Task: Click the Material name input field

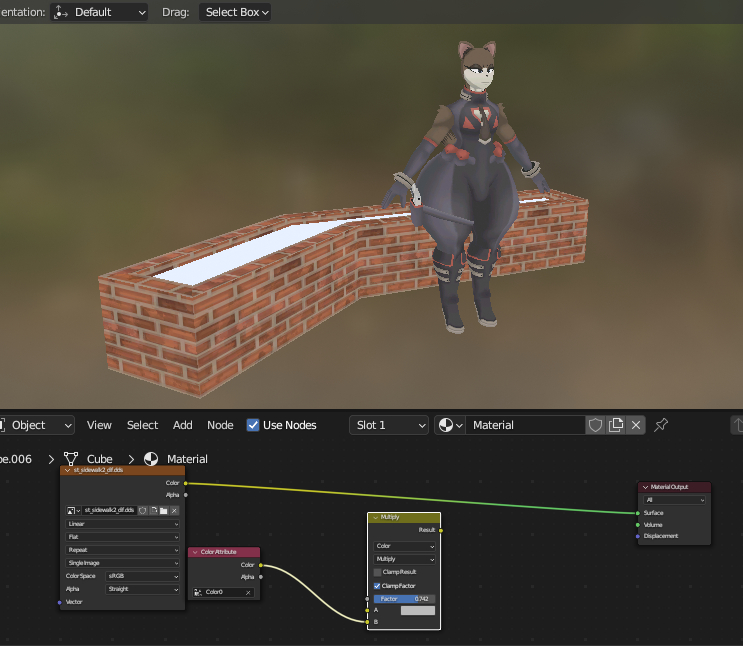Action: coord(525,425)
